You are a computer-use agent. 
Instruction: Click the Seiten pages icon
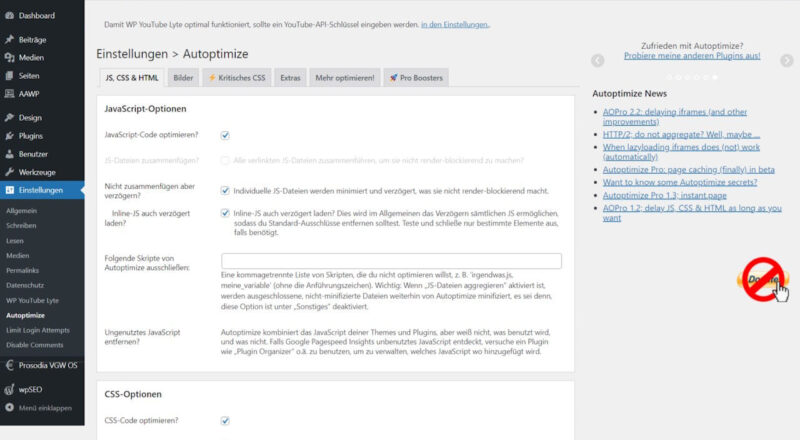(9, 75)
